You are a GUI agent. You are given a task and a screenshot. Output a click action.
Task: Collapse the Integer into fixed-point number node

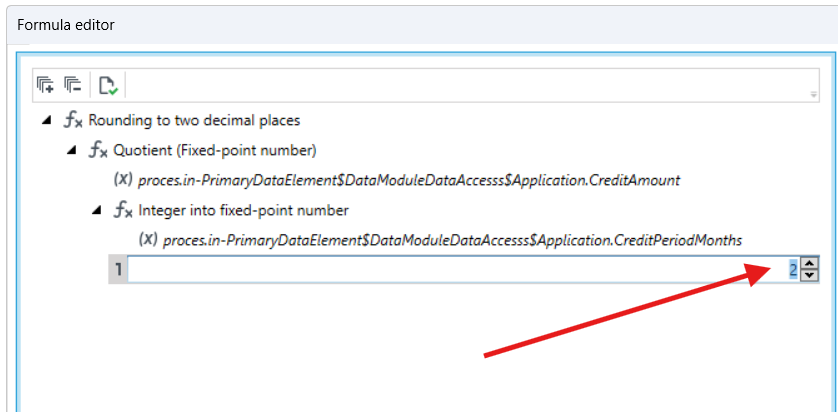point(97,211)
